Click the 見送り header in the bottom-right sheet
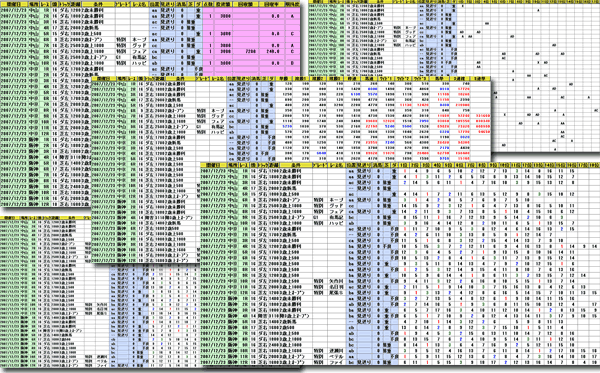The image size is (600, 373). [x=363, y=165]
